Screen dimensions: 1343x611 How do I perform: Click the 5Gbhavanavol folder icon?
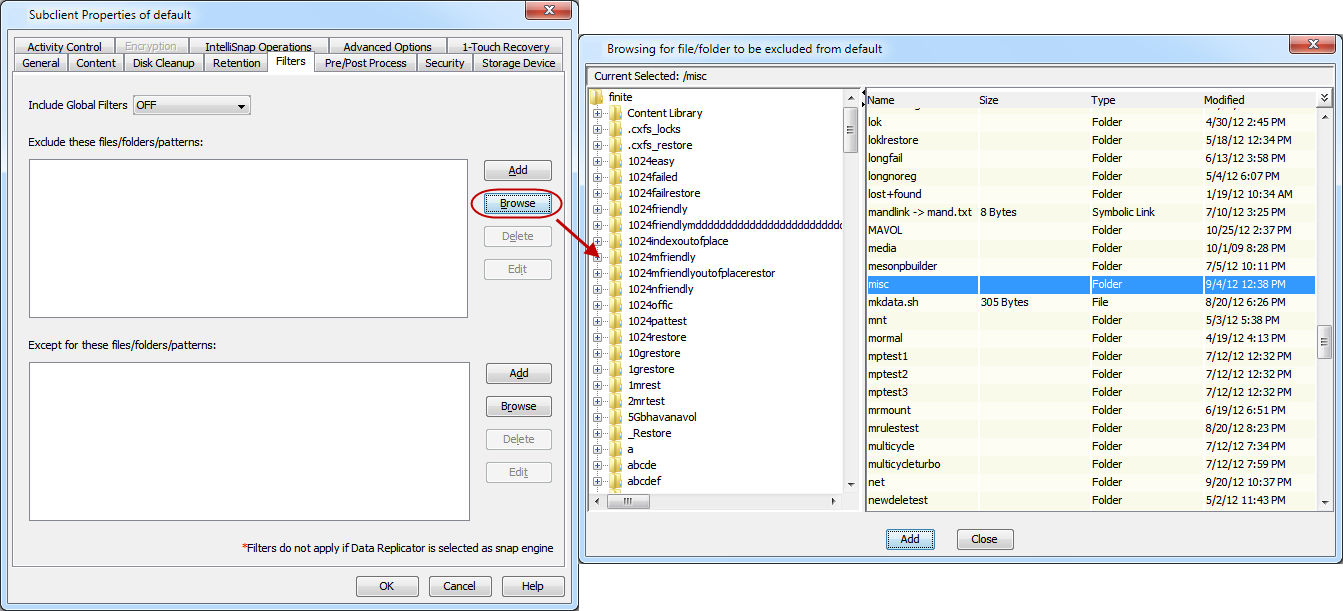[x=615, y=417]
